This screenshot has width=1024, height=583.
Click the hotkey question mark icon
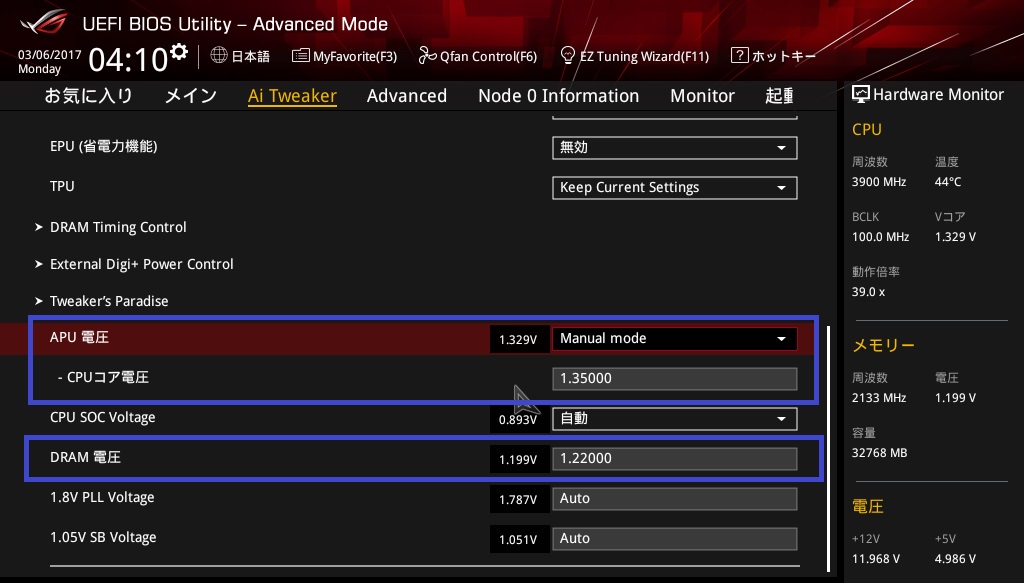(739, 55)
